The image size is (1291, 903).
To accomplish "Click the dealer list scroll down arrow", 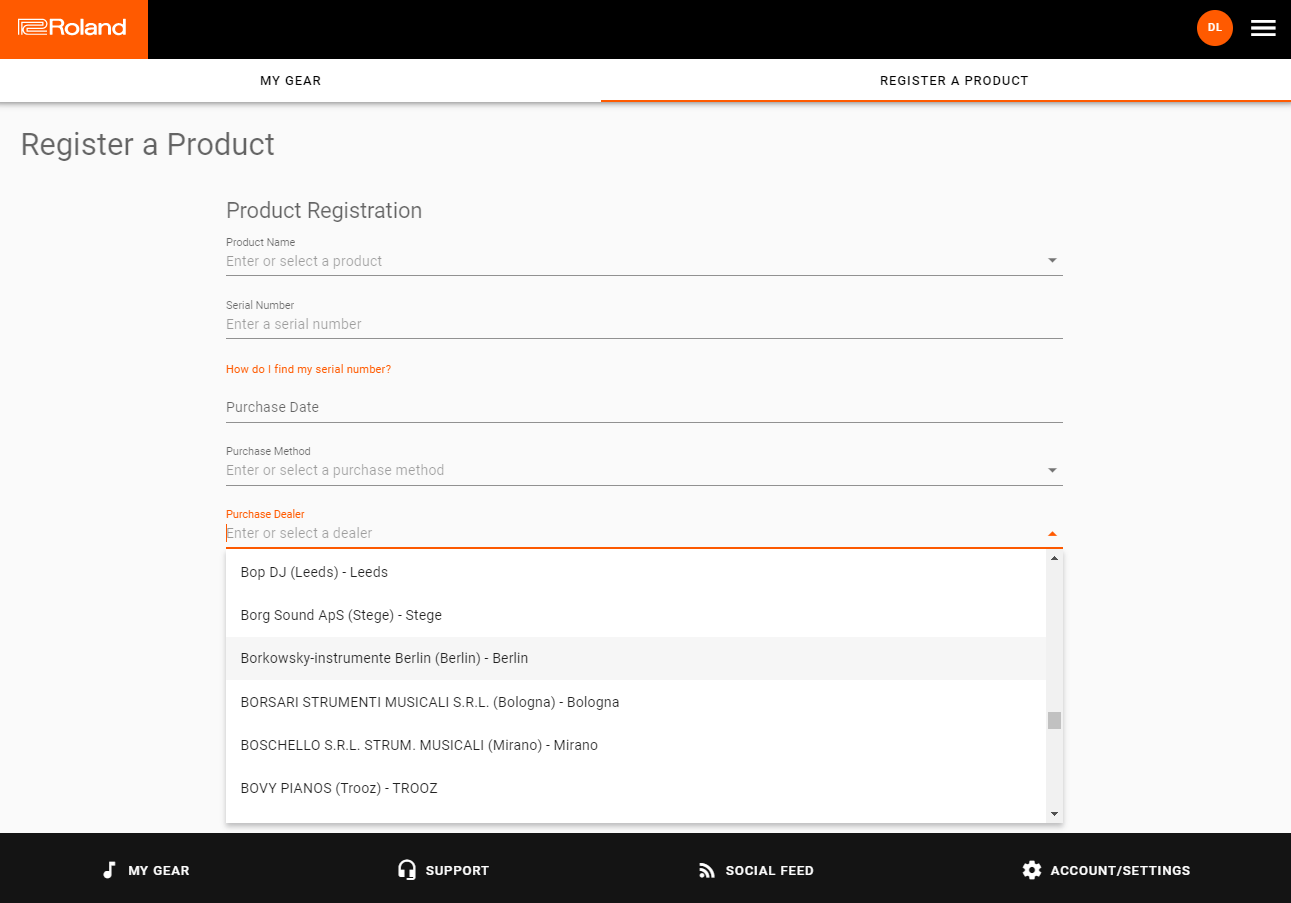I will pyautogui.click(x=1054, y=814).
